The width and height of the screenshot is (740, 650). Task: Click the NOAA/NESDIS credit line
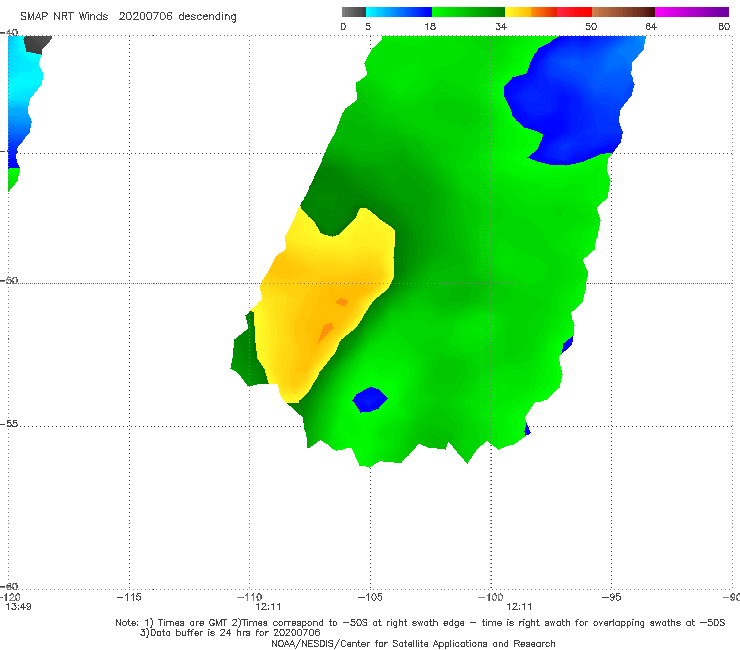[x=413, y=643]
